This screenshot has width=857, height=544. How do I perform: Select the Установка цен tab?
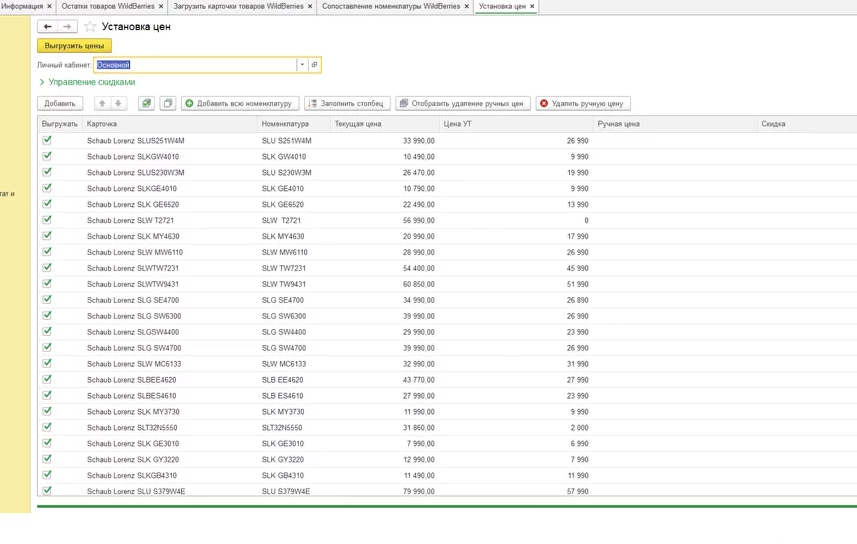click(502, 6)
